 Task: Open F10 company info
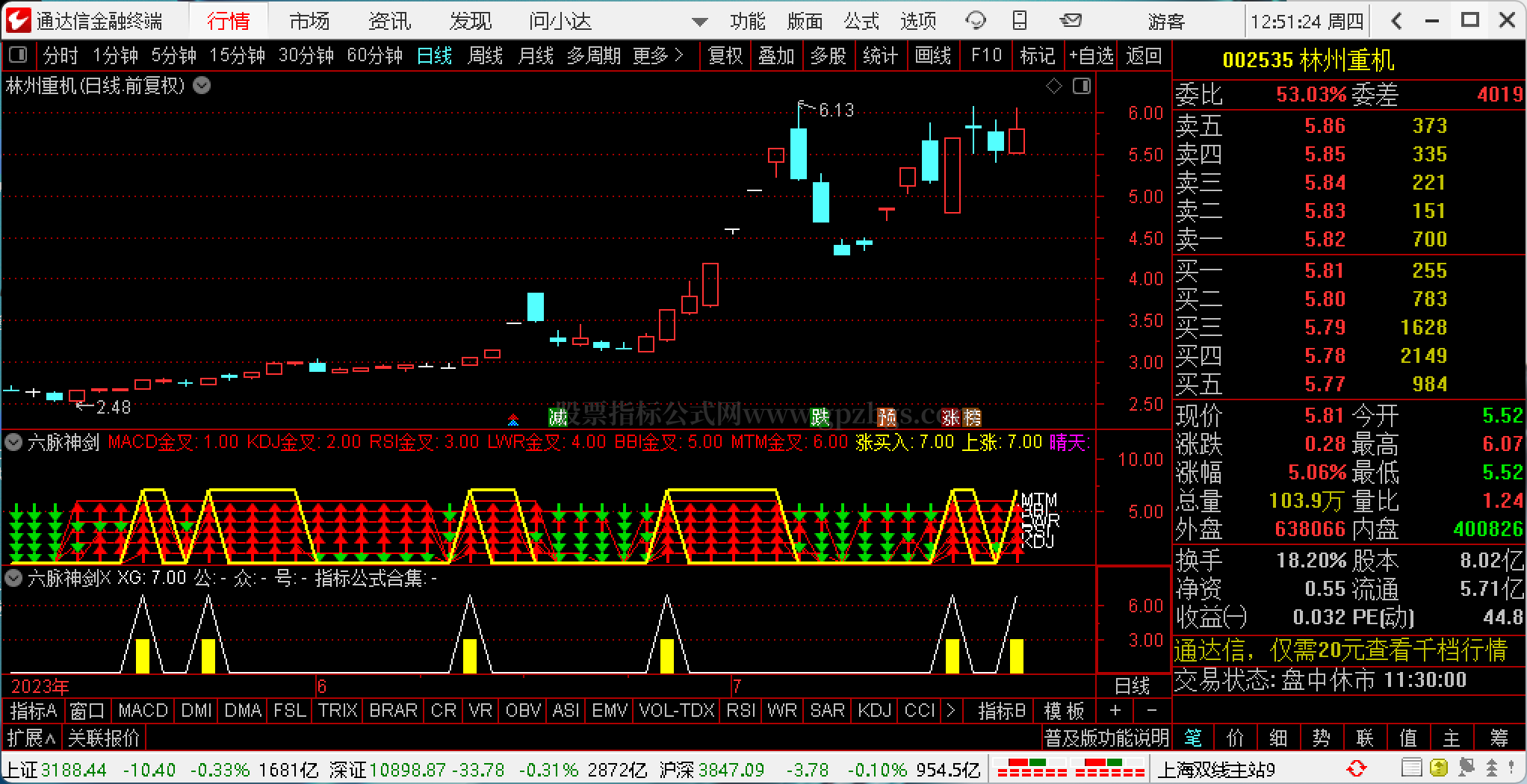pyautogui.click(x=986, y=55)
